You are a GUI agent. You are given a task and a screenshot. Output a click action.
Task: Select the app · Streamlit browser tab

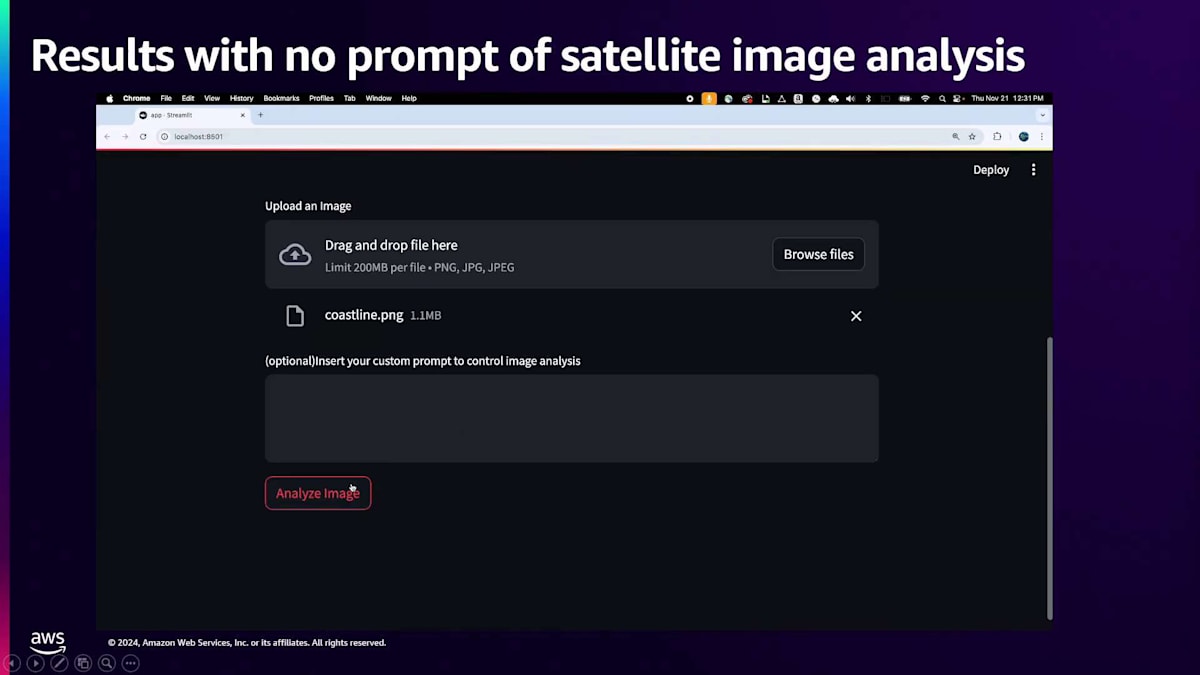(190, 115)
